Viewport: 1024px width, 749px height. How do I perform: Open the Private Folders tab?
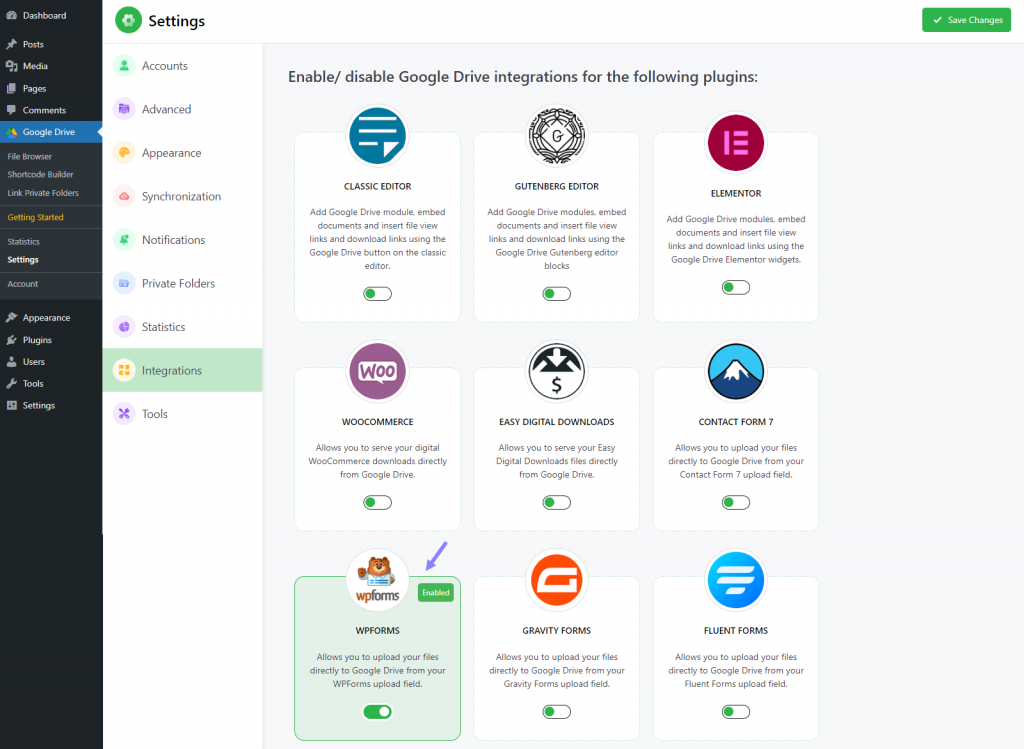(183, 283)
